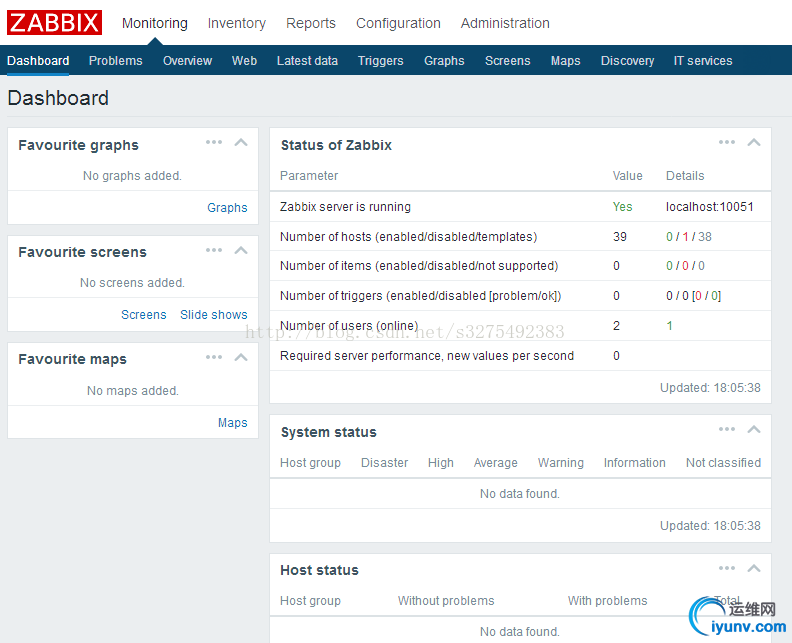792x643 pixels.
Task: Click the 'With problems' column header
Action: tap(607, 601)
